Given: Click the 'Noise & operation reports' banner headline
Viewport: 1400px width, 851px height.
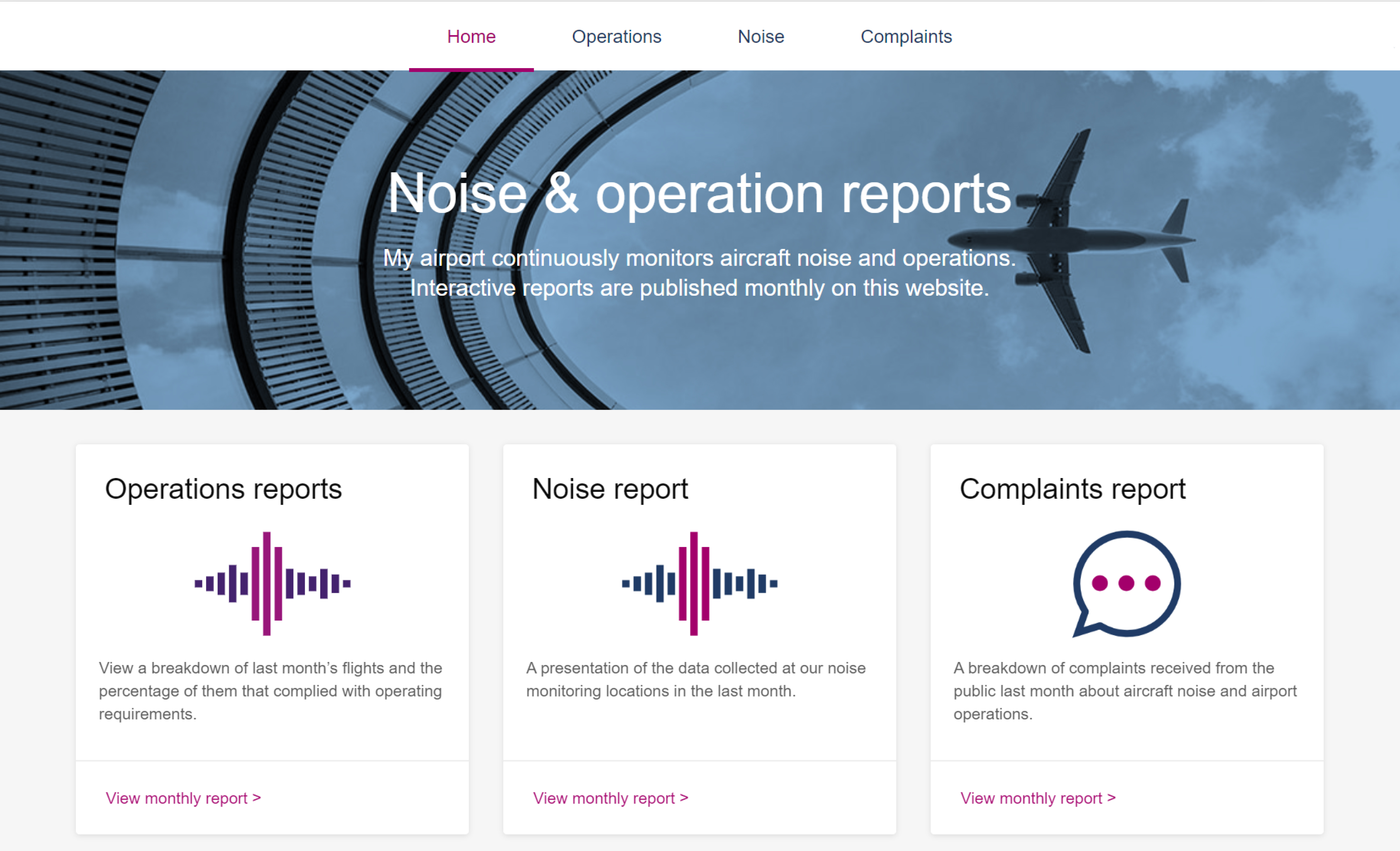Looking at the screenshot, I should click(x=699, y=195).
